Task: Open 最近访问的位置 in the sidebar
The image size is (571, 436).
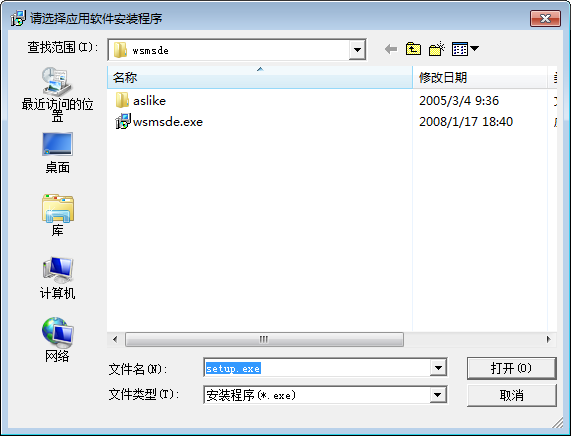Action: coord(57,94)
